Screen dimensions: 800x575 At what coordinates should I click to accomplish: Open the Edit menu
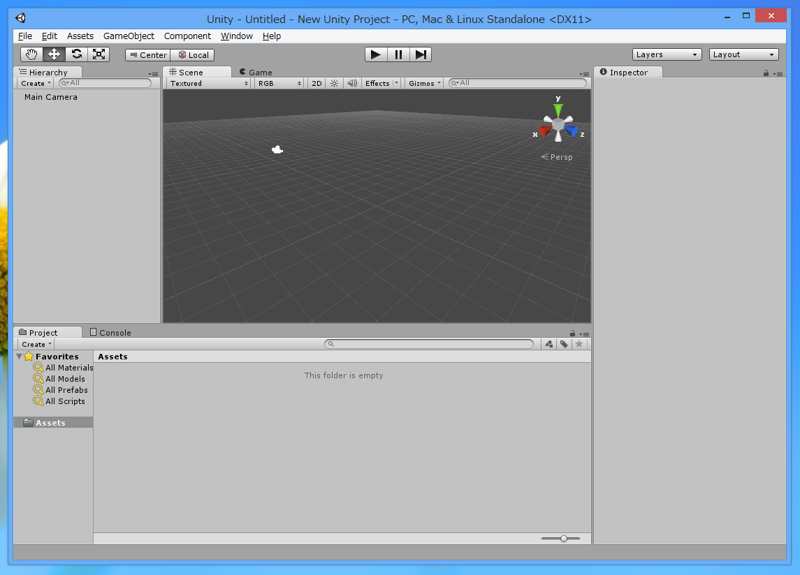click(49, 36)
